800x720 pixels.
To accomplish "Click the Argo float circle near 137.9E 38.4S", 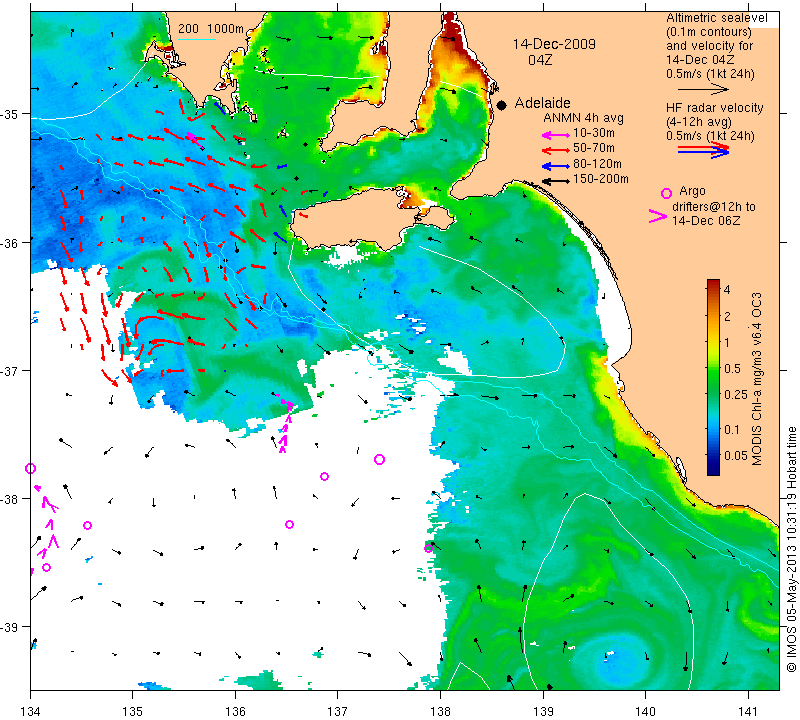I will [428, 549].
